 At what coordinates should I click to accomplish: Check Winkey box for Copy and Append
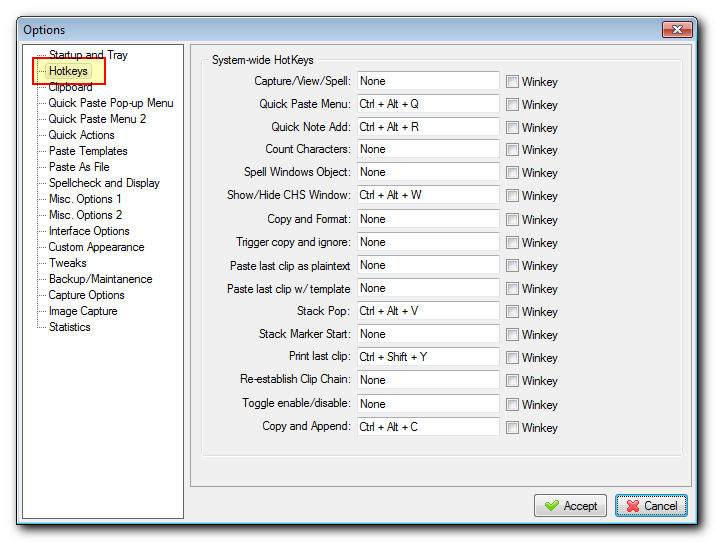[x=512, y=428]
